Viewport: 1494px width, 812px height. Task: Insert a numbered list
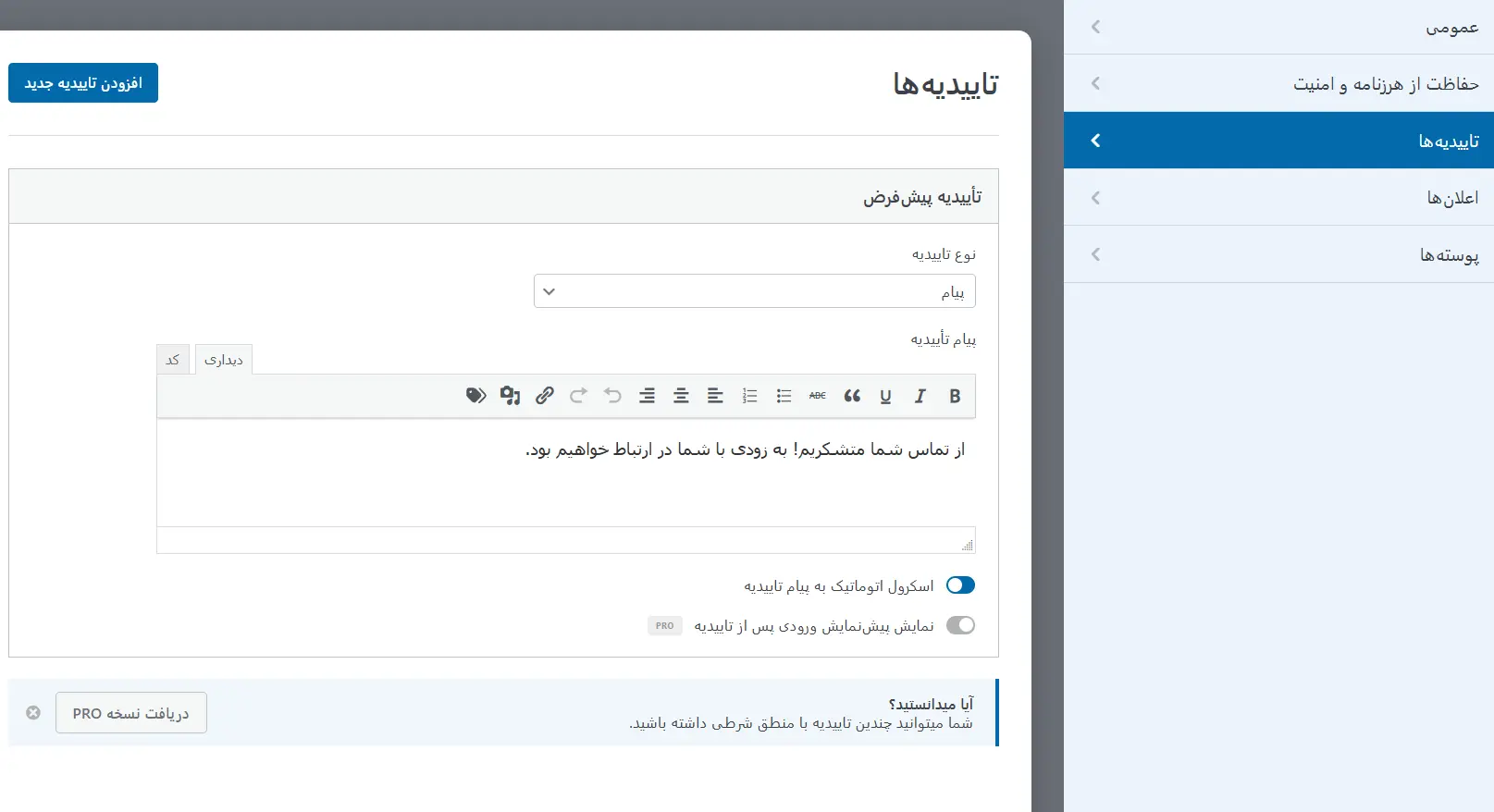(x=749, y=396)
